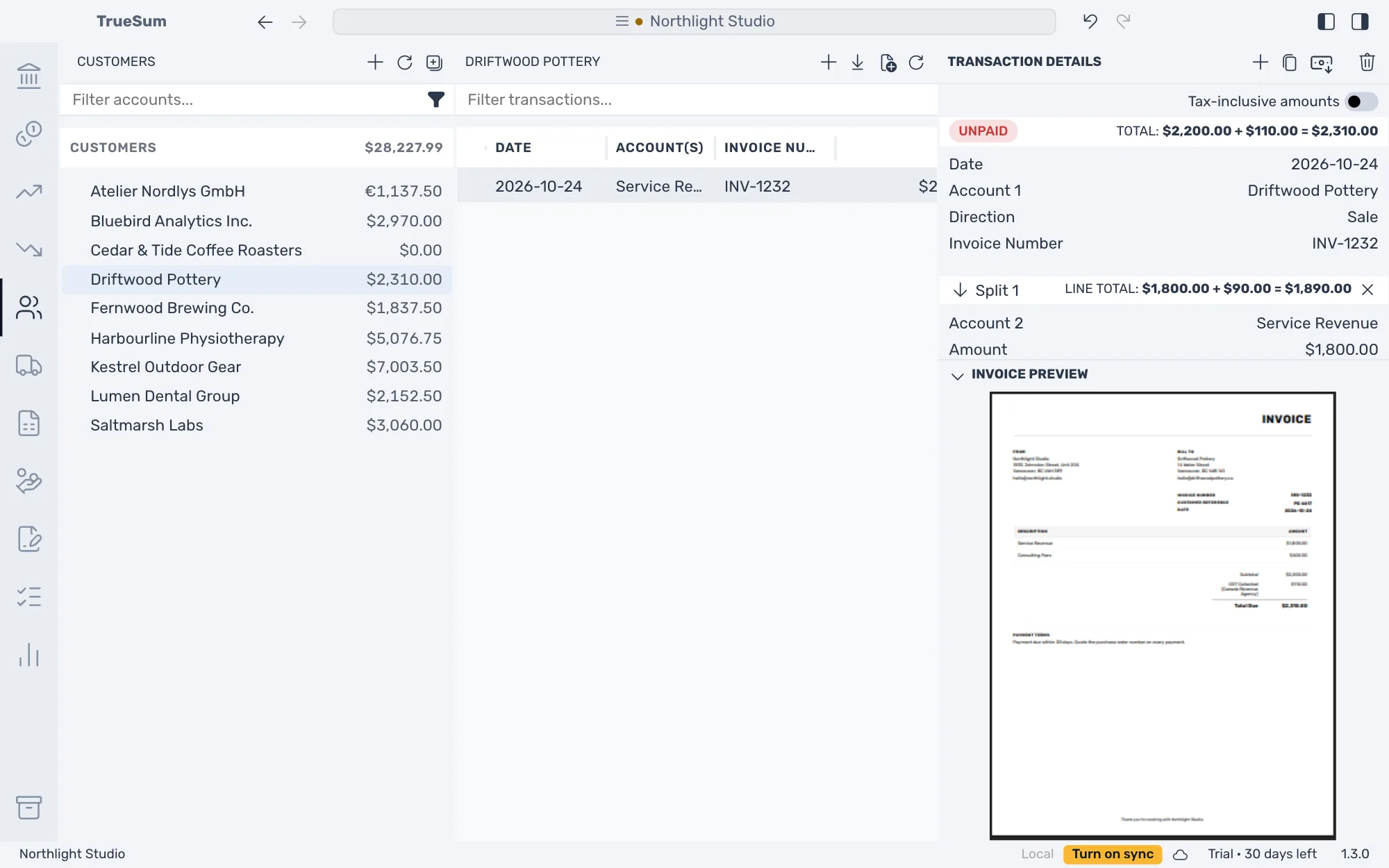Toggle Tax-inclusive amounts switch
1389x868 pixels.
pos(1361,101)
